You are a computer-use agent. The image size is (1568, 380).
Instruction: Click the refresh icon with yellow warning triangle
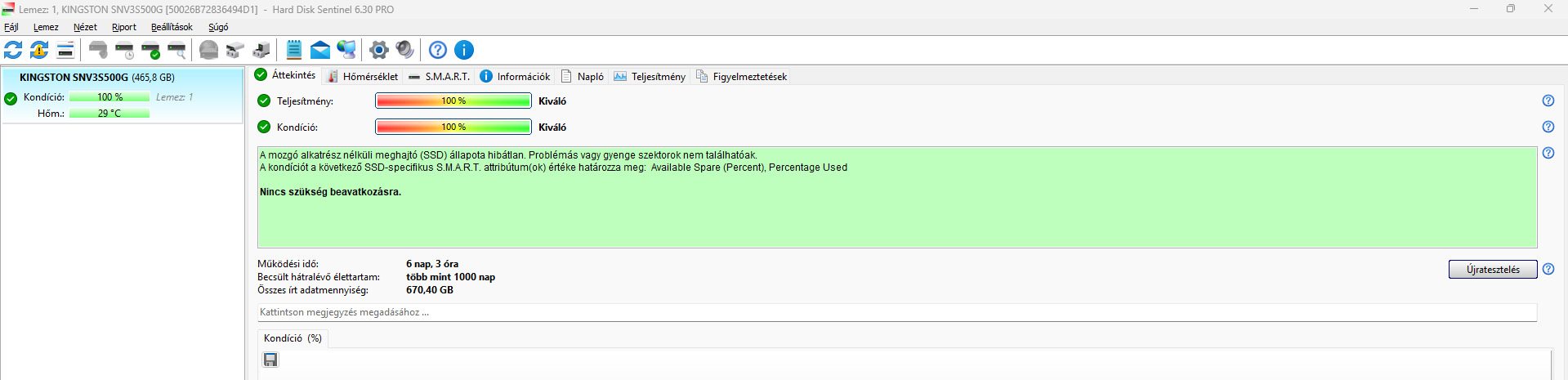[x=39, y=50]
